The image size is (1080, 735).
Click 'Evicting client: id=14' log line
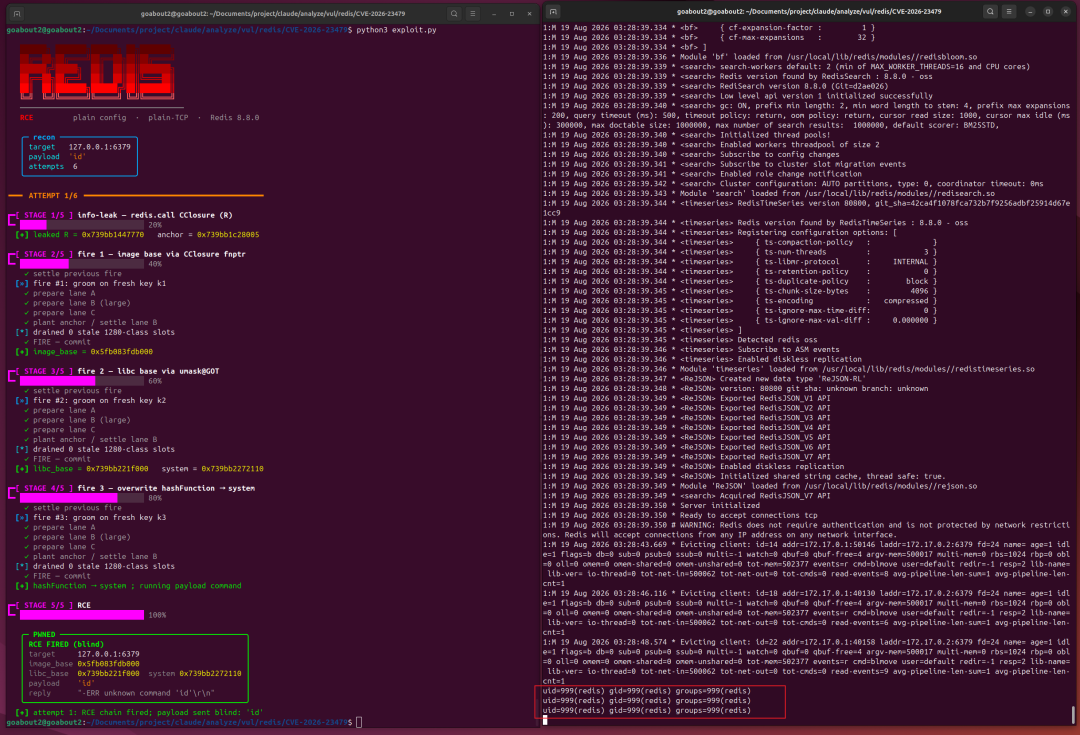(x=807, y=564)
